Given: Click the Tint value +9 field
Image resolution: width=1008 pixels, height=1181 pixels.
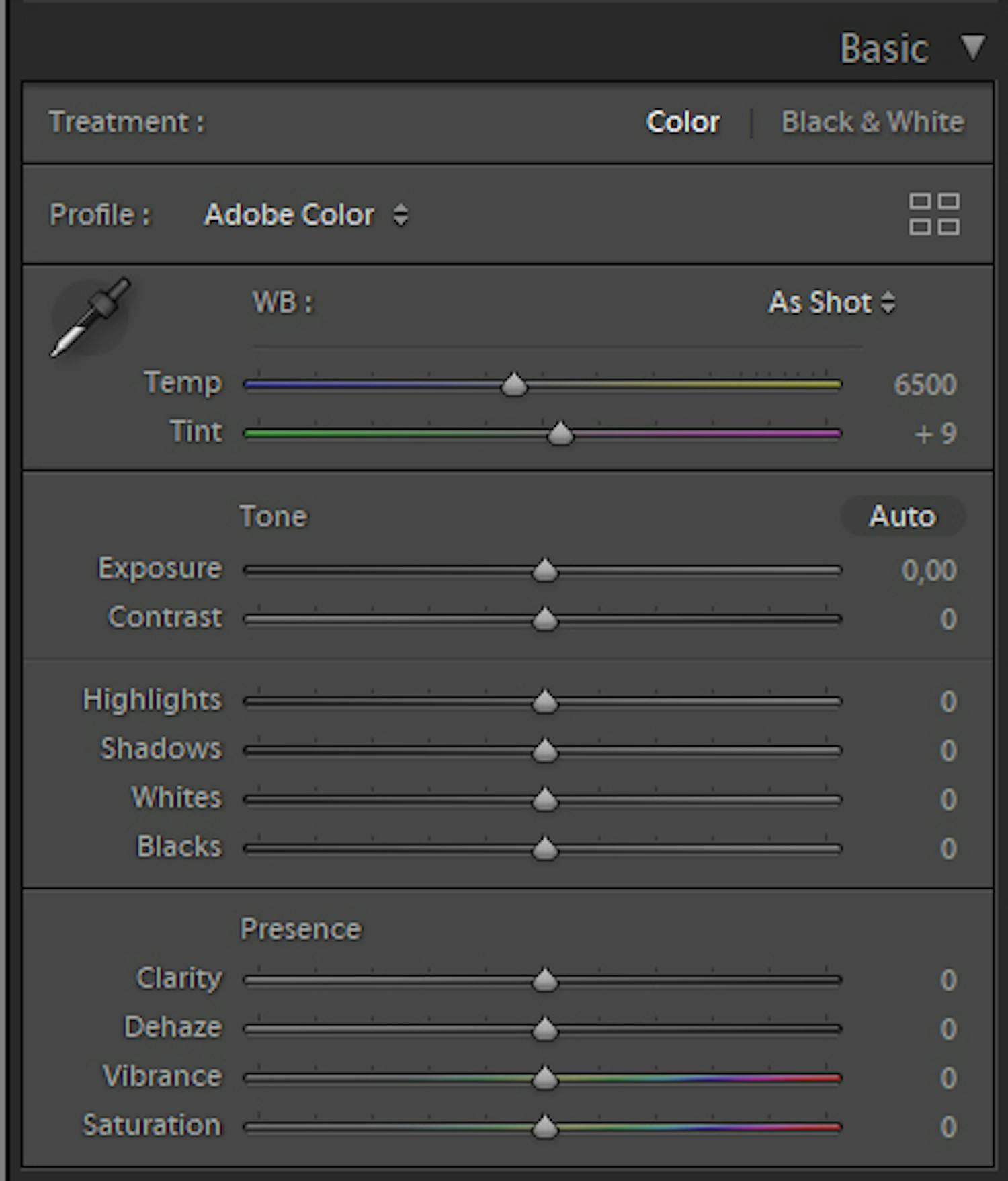Looking at the screenshot, I should [x=935, y=434].
